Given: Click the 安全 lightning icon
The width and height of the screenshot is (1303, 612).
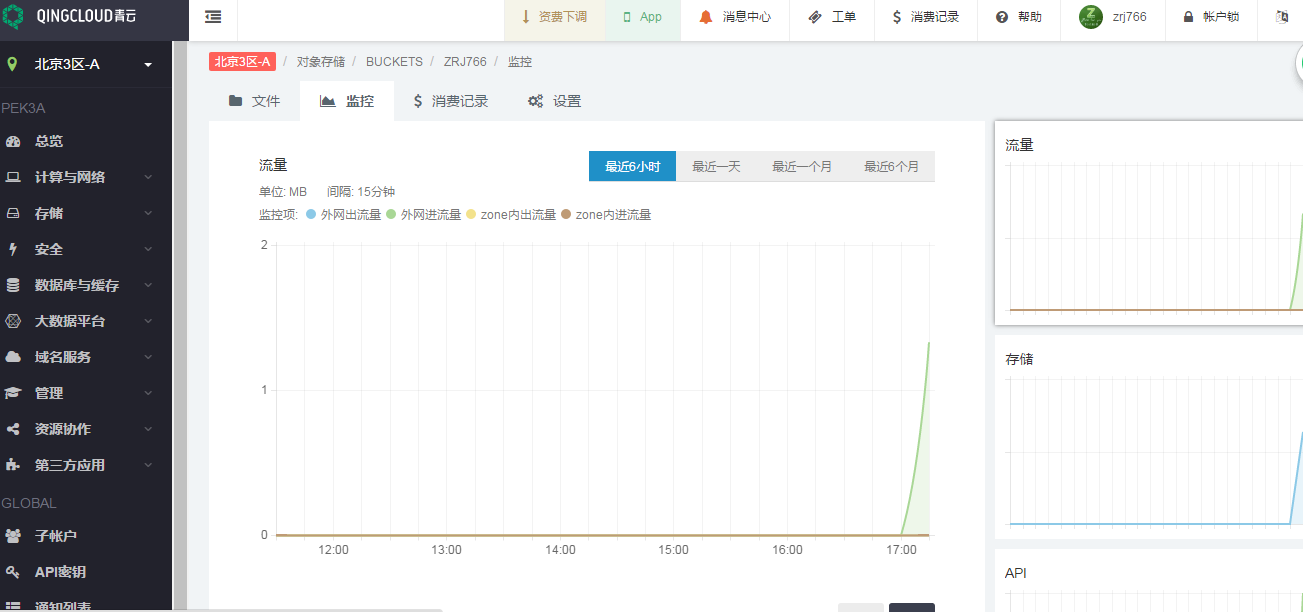Looking at the screenshot, I should (13, 249).
